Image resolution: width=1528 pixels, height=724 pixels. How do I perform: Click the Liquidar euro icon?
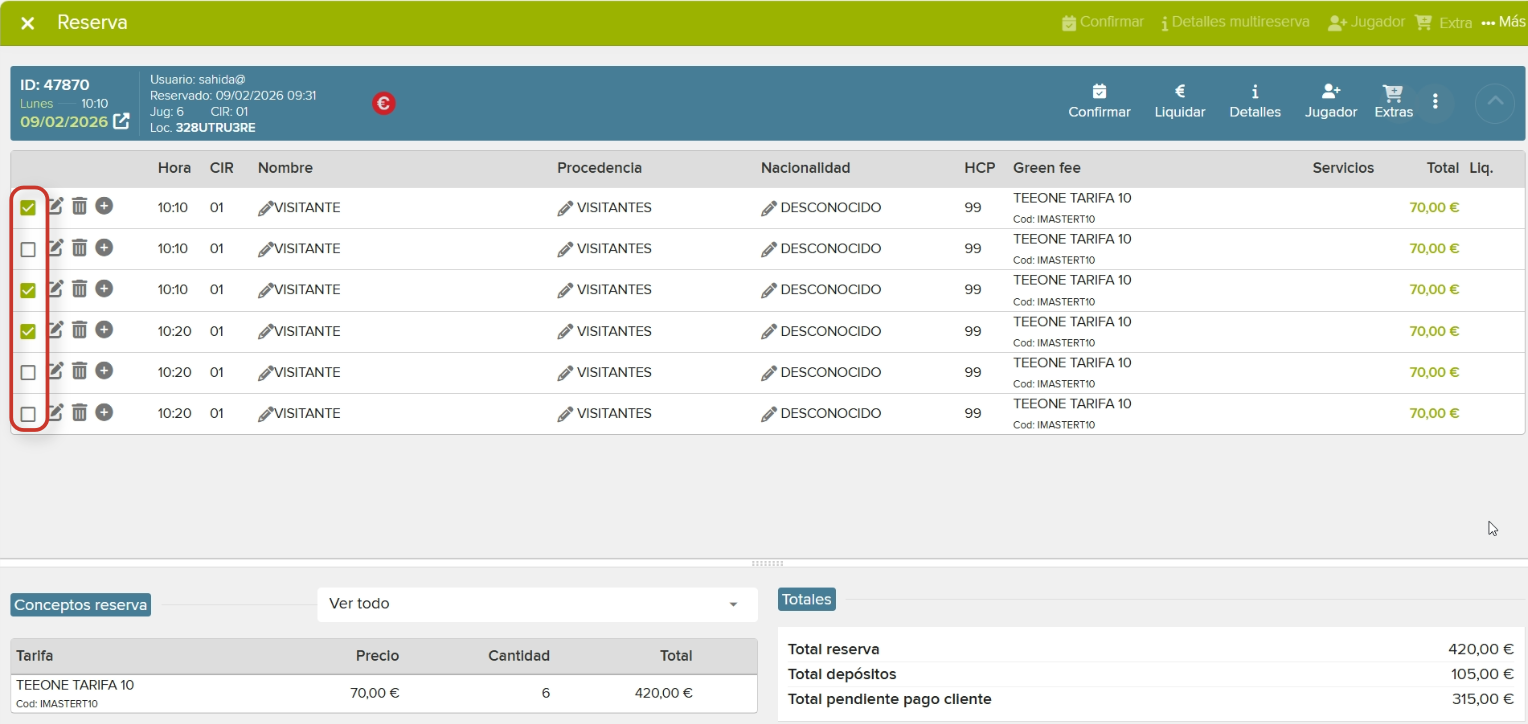(x=1180, y=92)
